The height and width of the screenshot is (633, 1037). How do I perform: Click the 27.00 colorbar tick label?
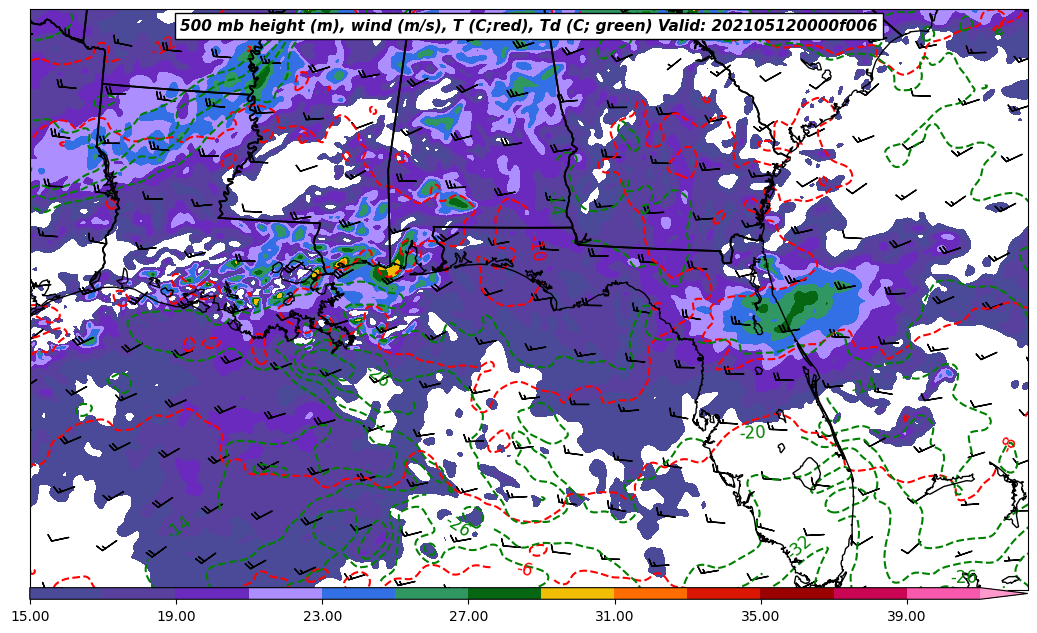coord(468,617)
